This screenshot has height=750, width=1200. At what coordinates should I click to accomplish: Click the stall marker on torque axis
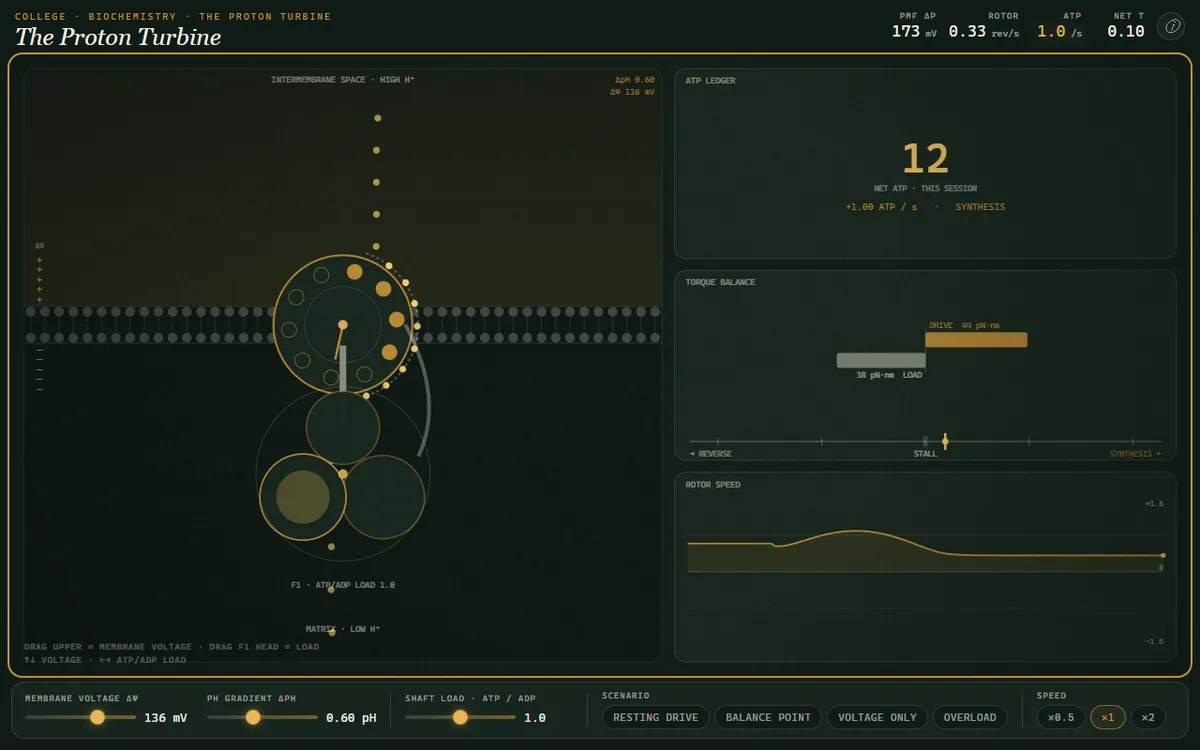(x=925, y=441)
